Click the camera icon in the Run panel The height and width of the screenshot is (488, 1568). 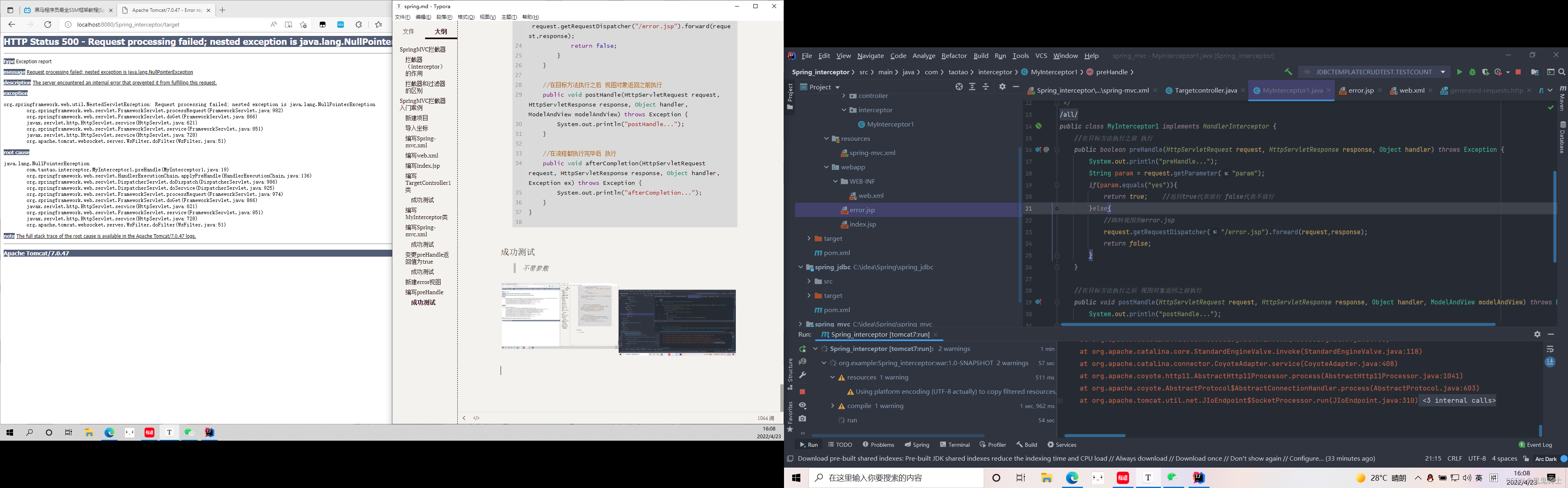pyautogui.click(x=802, y=419)
